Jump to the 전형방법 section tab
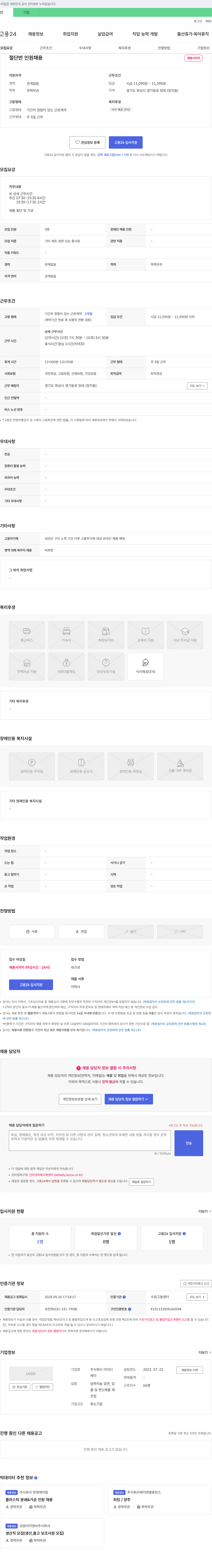 pyautogui.click(x=164, y=48)
